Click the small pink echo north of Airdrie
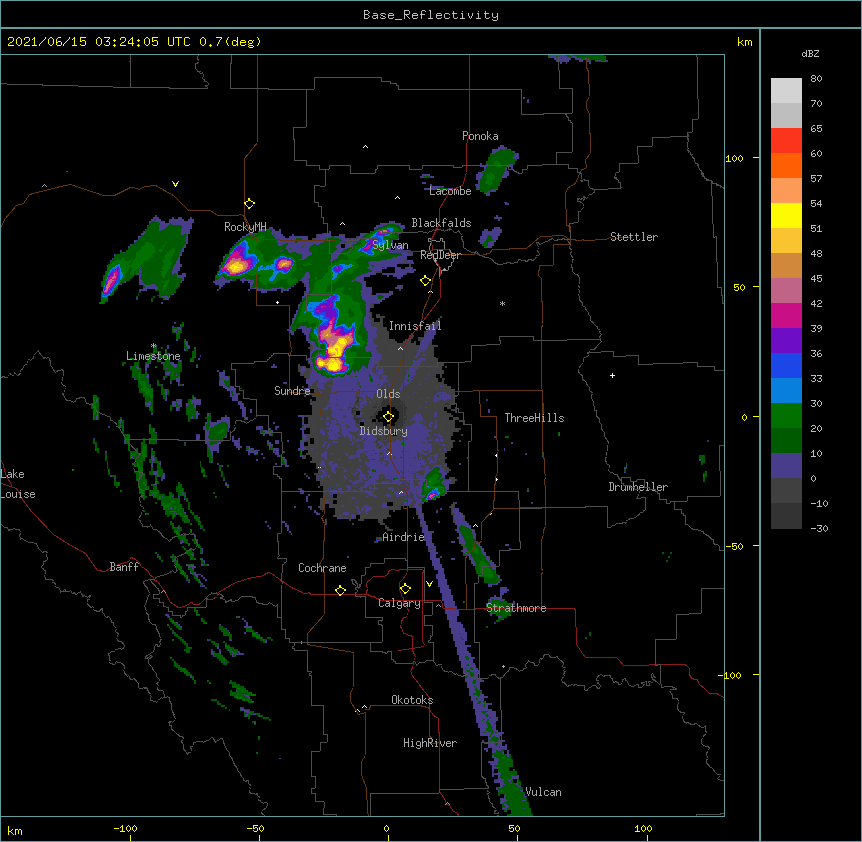This screenshot has width=862, height=842. point(432,495)
